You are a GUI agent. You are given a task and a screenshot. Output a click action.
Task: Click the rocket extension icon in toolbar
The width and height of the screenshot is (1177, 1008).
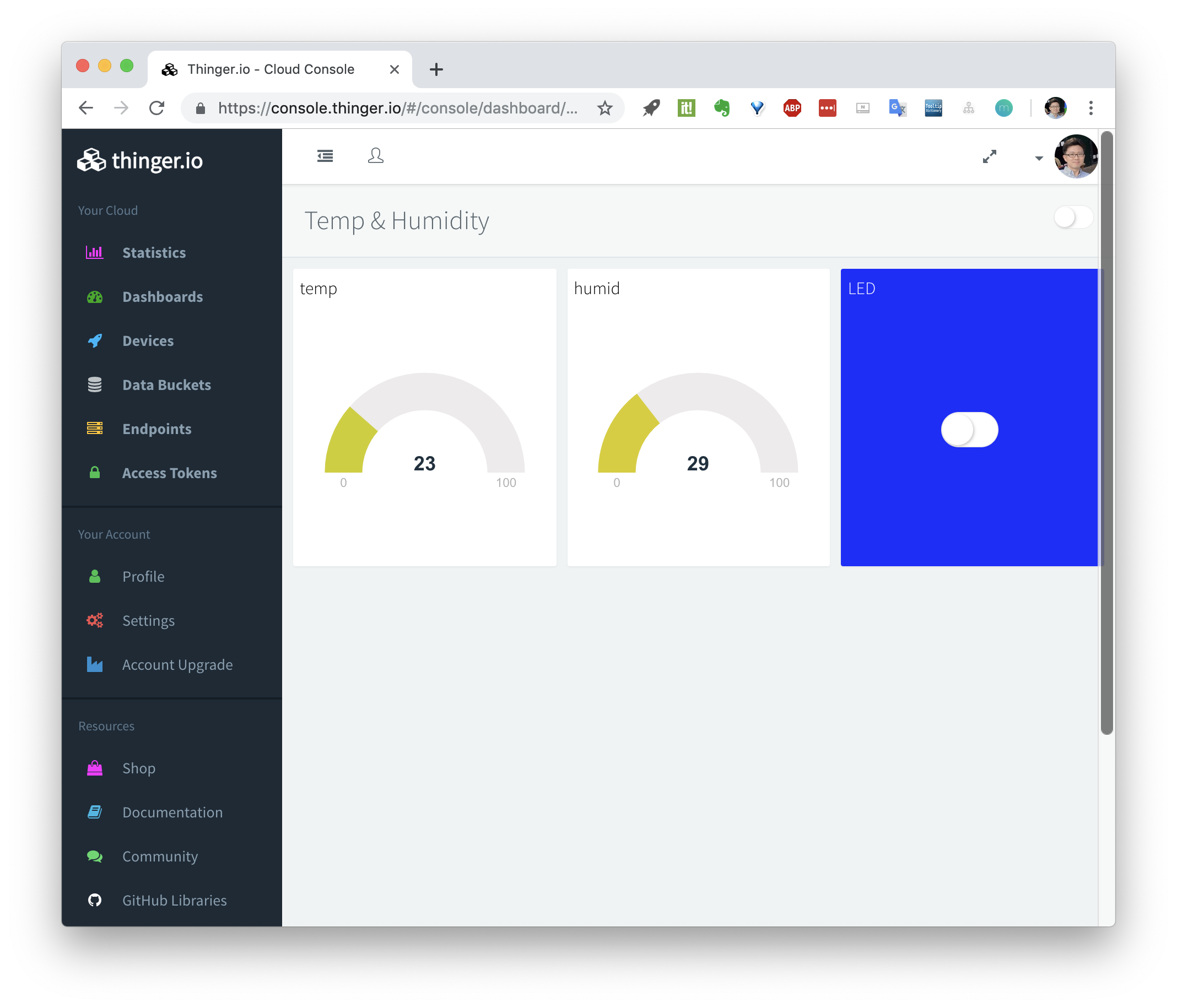pyautogui.click(x=651, y=108)
